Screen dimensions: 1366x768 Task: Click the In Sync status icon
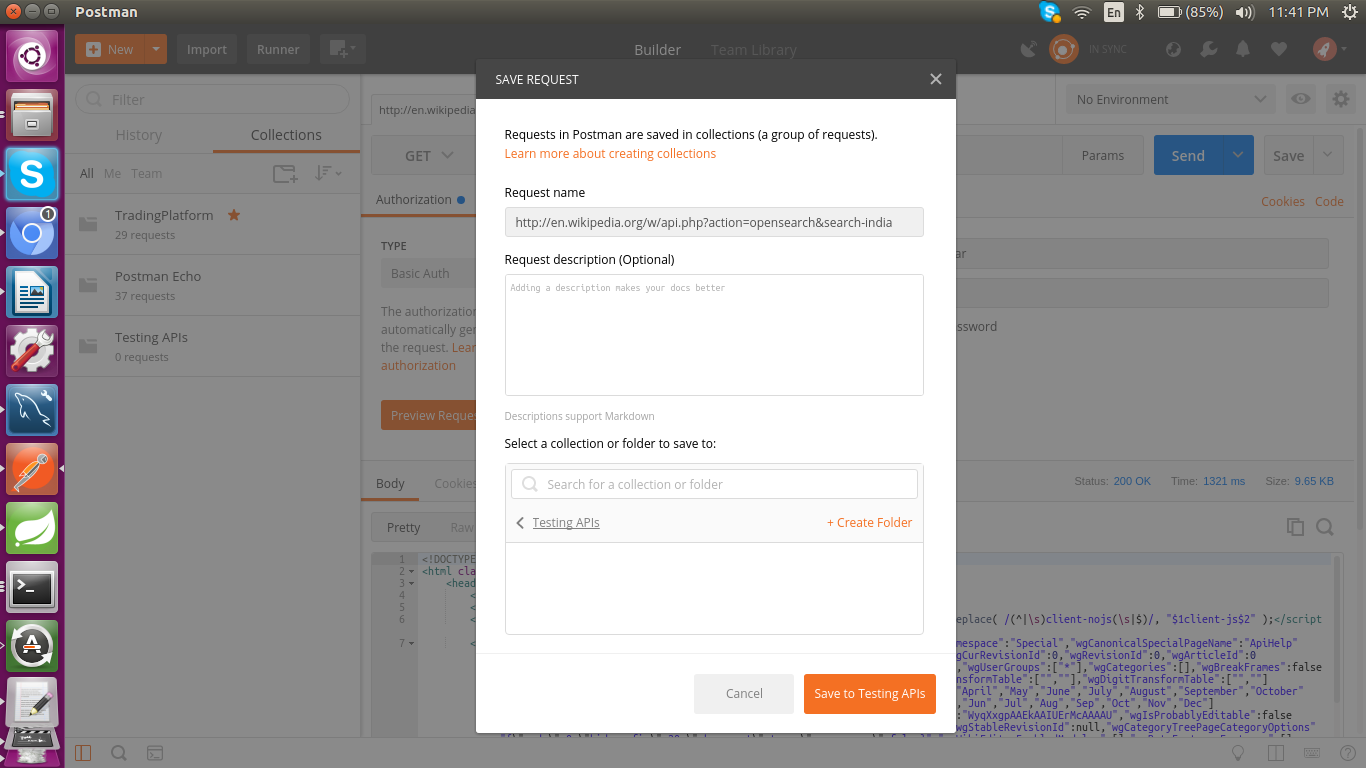pyautogui.click(x=1063, y=49)
